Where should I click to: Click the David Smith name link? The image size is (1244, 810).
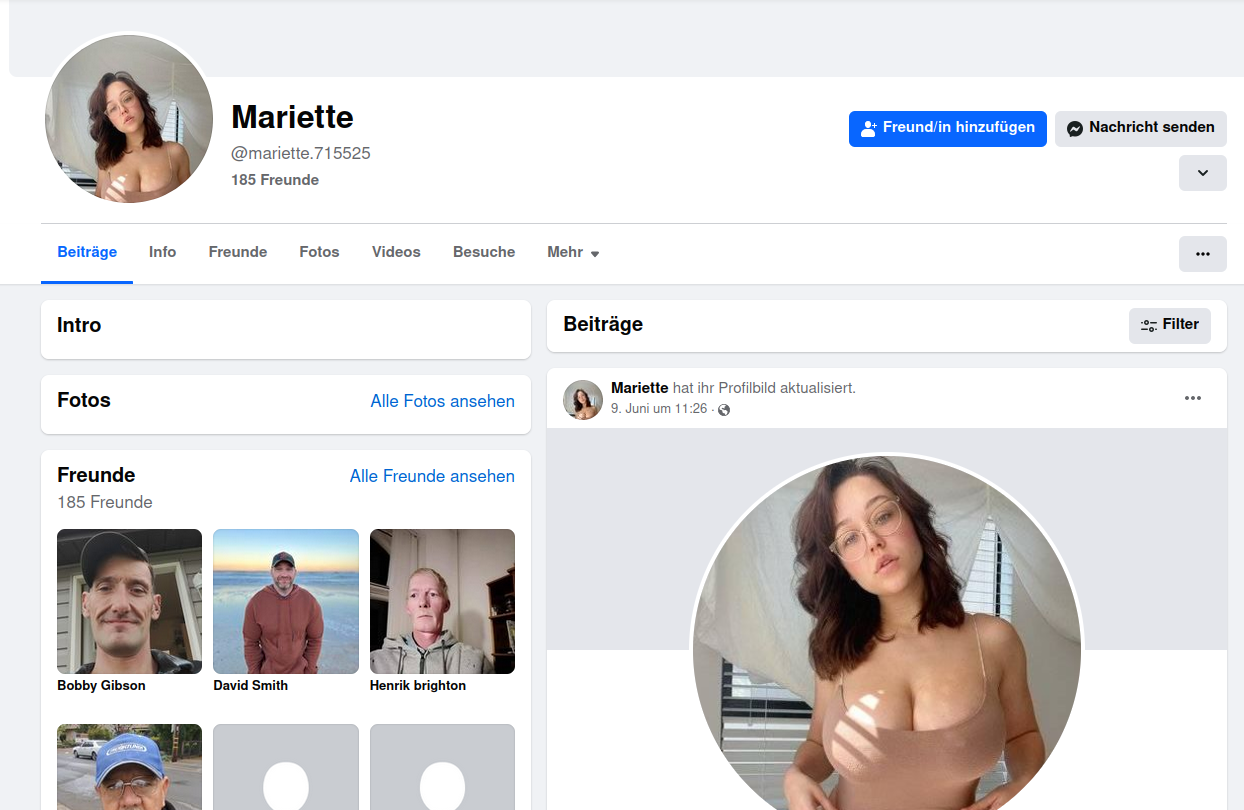(250, 686)
